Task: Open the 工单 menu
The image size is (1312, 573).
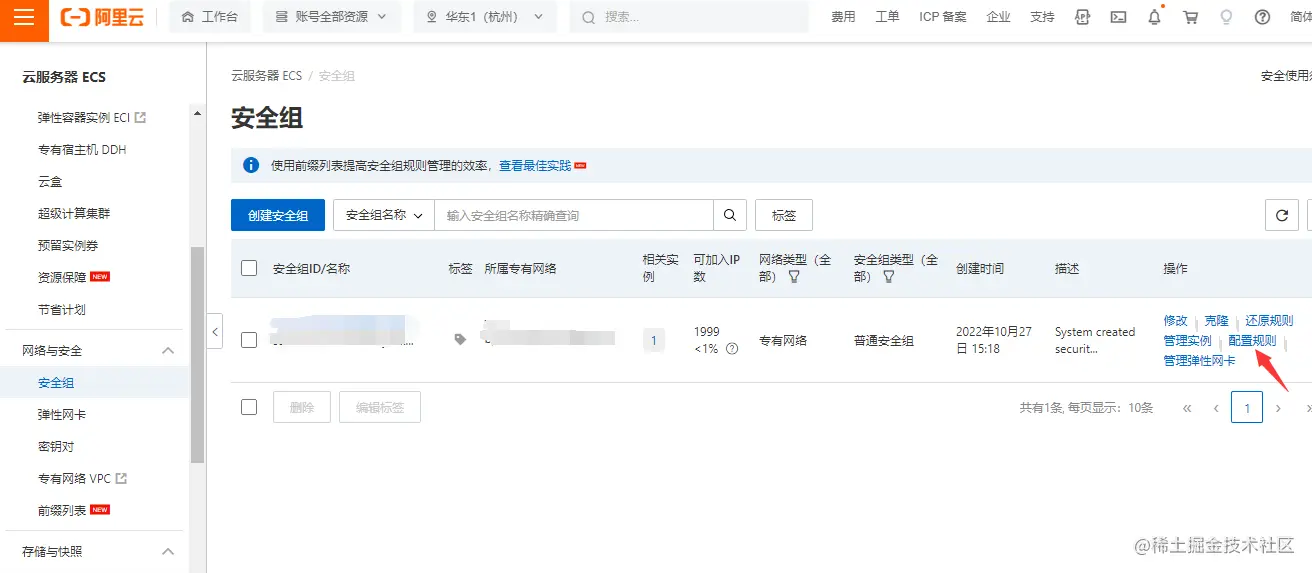Action: click(887, 17)
